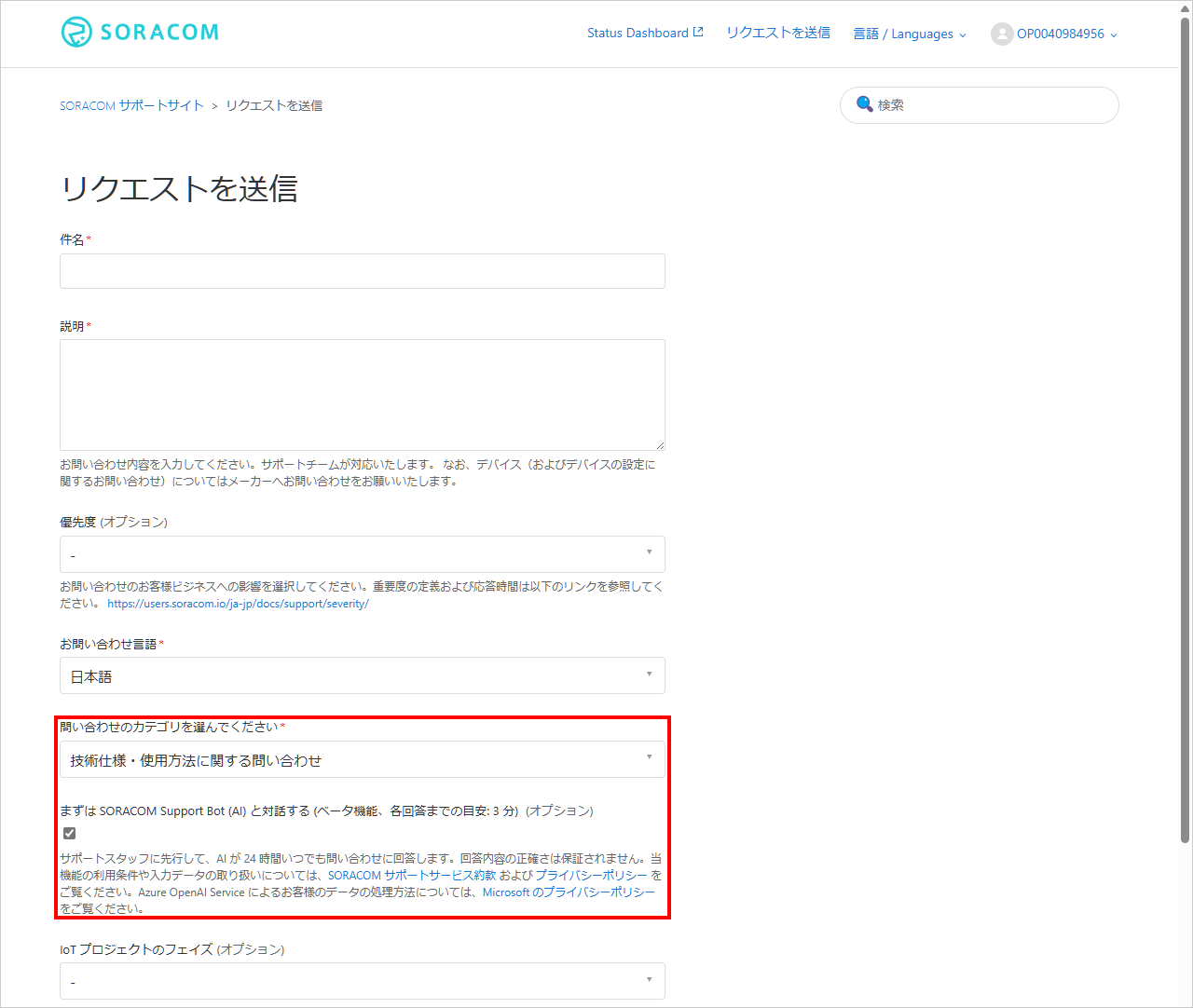Open the severity documentation URL link
1193x1008 pixels.
239,603
